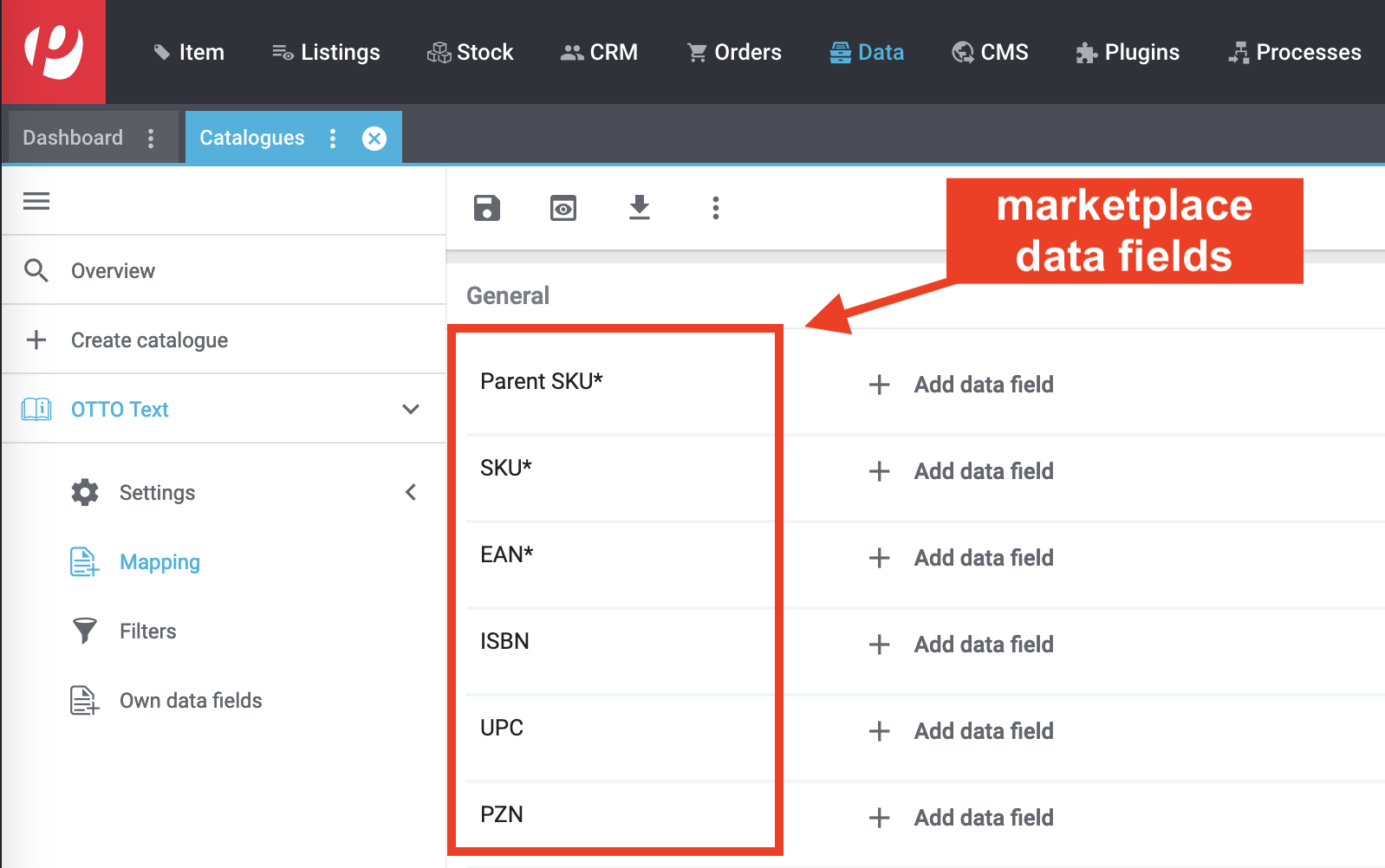The image size is (1385, 868).
Task: Toggle the hamburger side navigation menu
Action: pos(36,201)
